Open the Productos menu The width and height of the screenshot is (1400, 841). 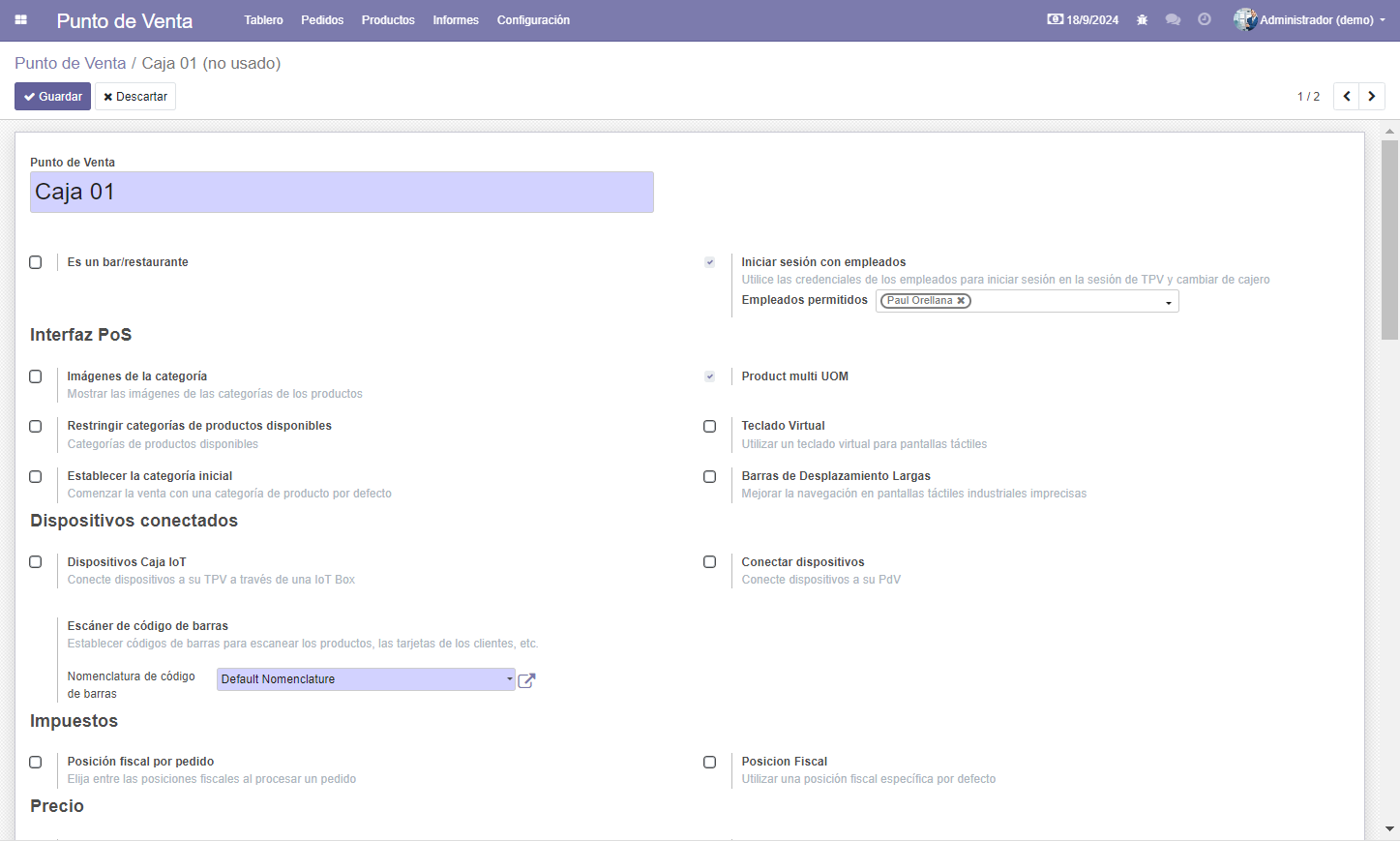click(x=388, y=20)
